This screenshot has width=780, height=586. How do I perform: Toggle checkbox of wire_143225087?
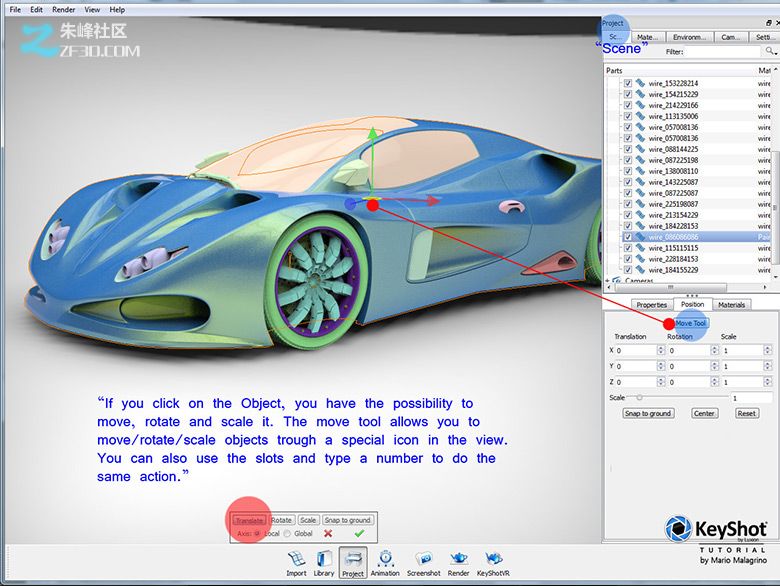pyautogui.click(x=628, y=182)
